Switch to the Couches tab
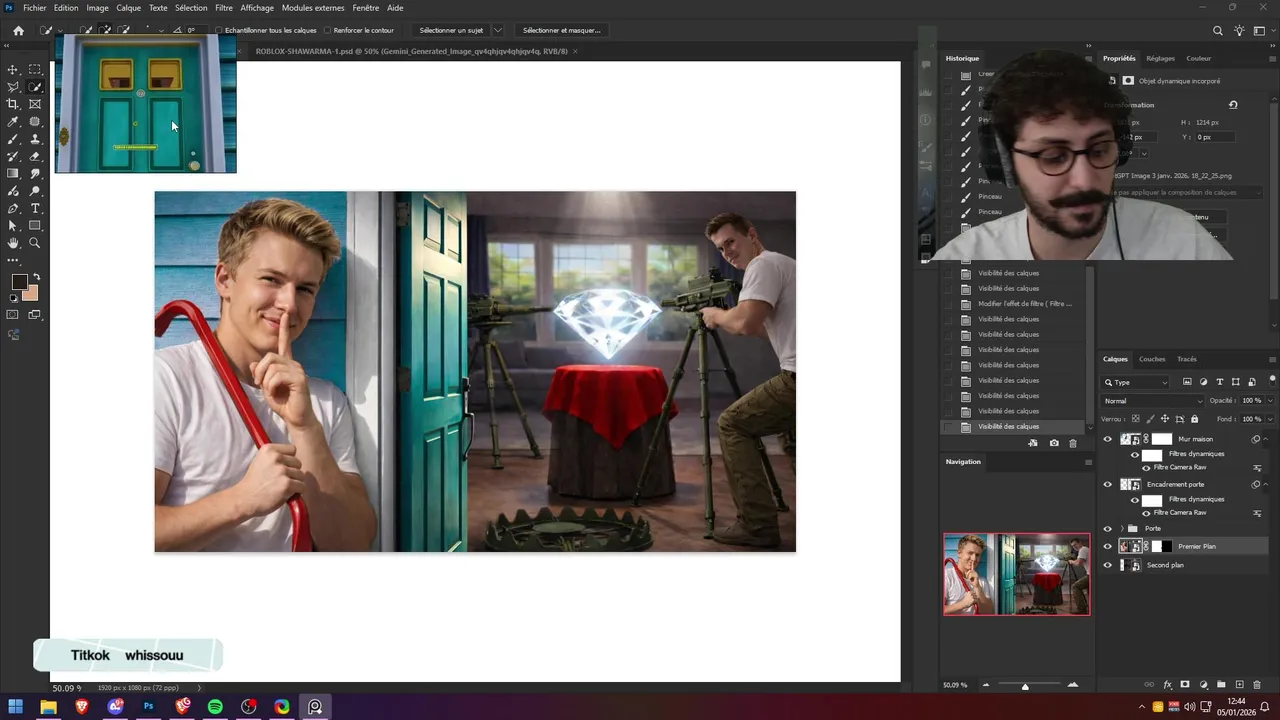The image size is (1280, 720). [x=1152, y=359]
